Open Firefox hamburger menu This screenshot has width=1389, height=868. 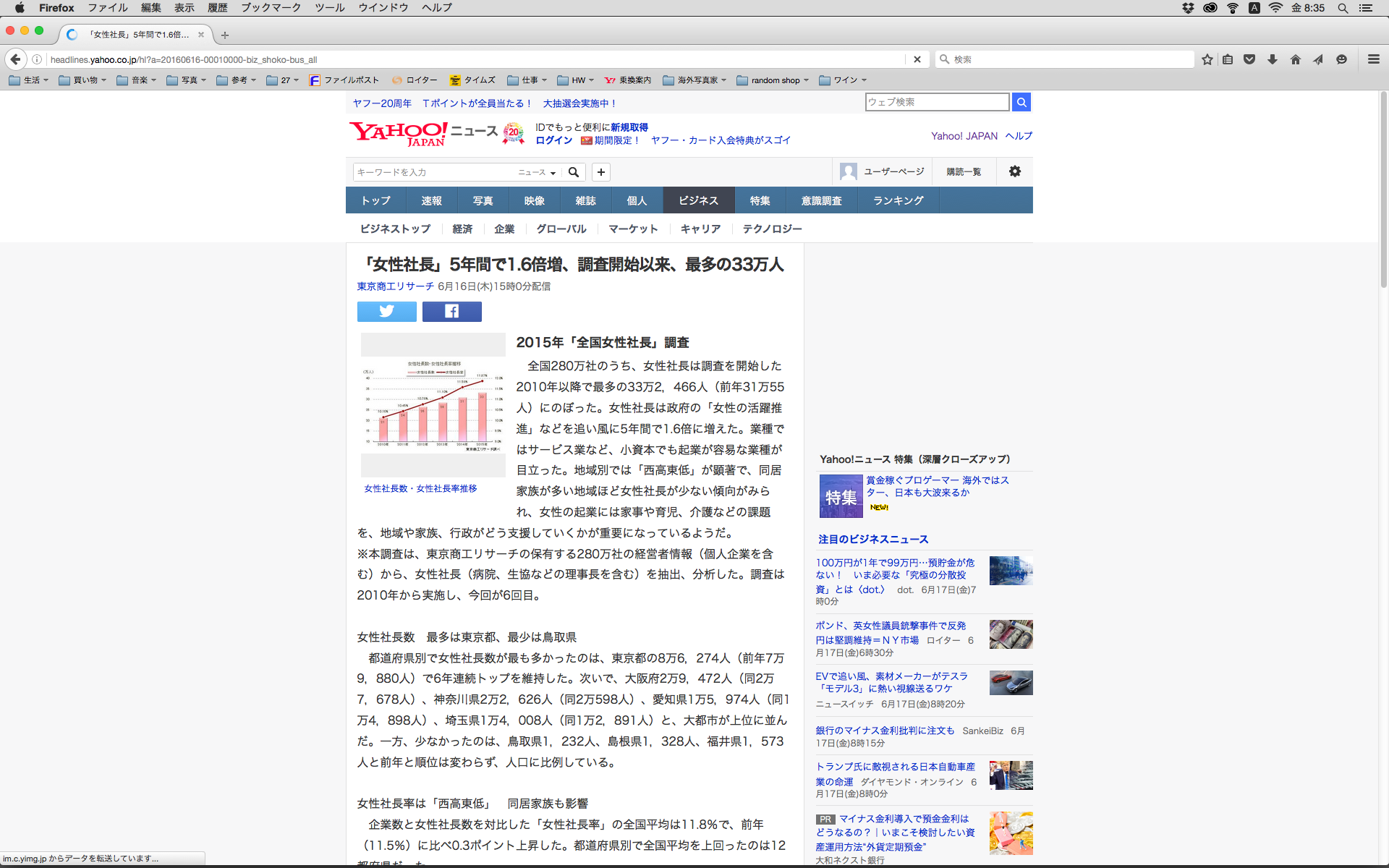click(x=1373, y=59)
